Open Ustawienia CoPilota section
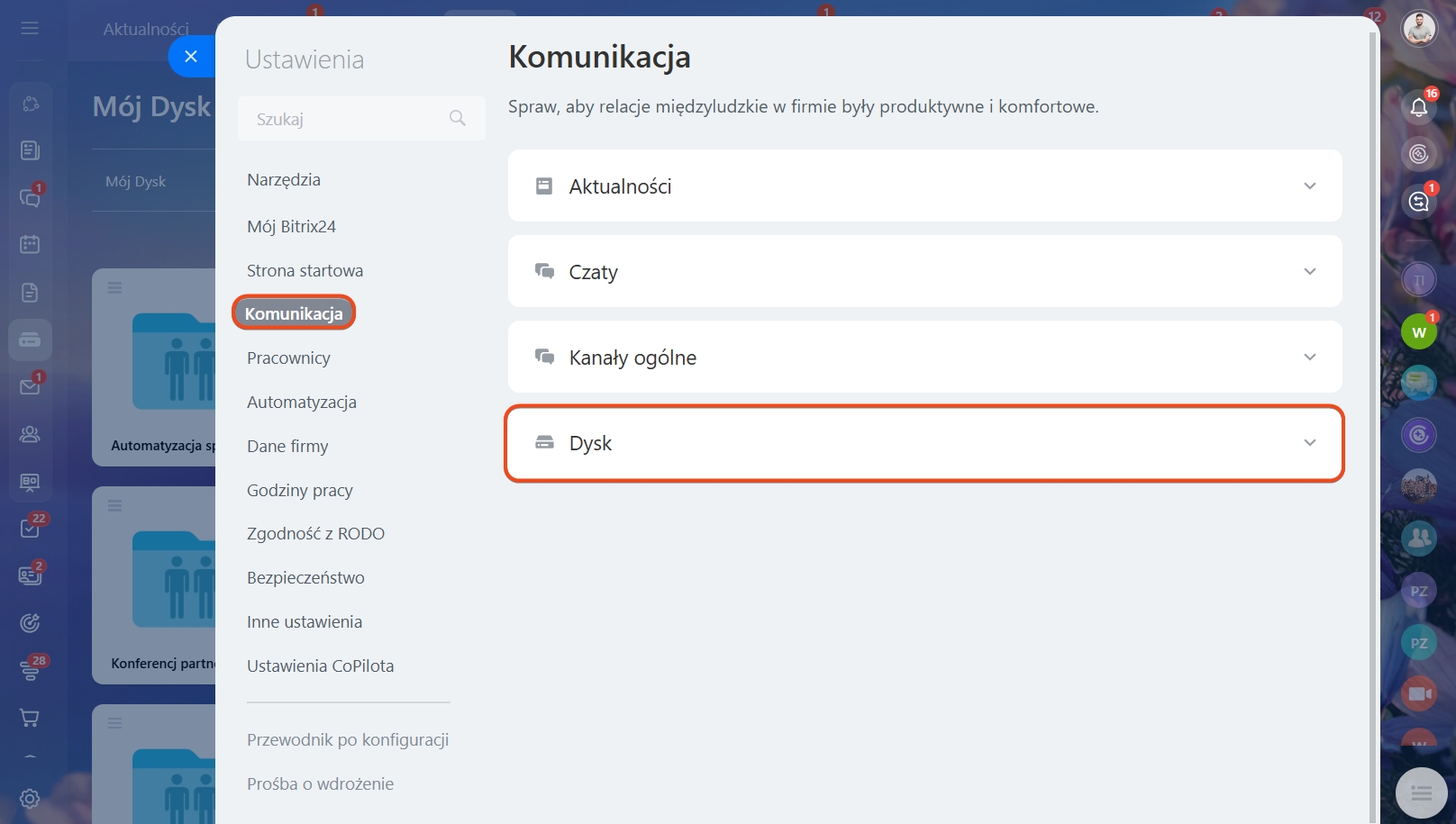 pos(321,666)
